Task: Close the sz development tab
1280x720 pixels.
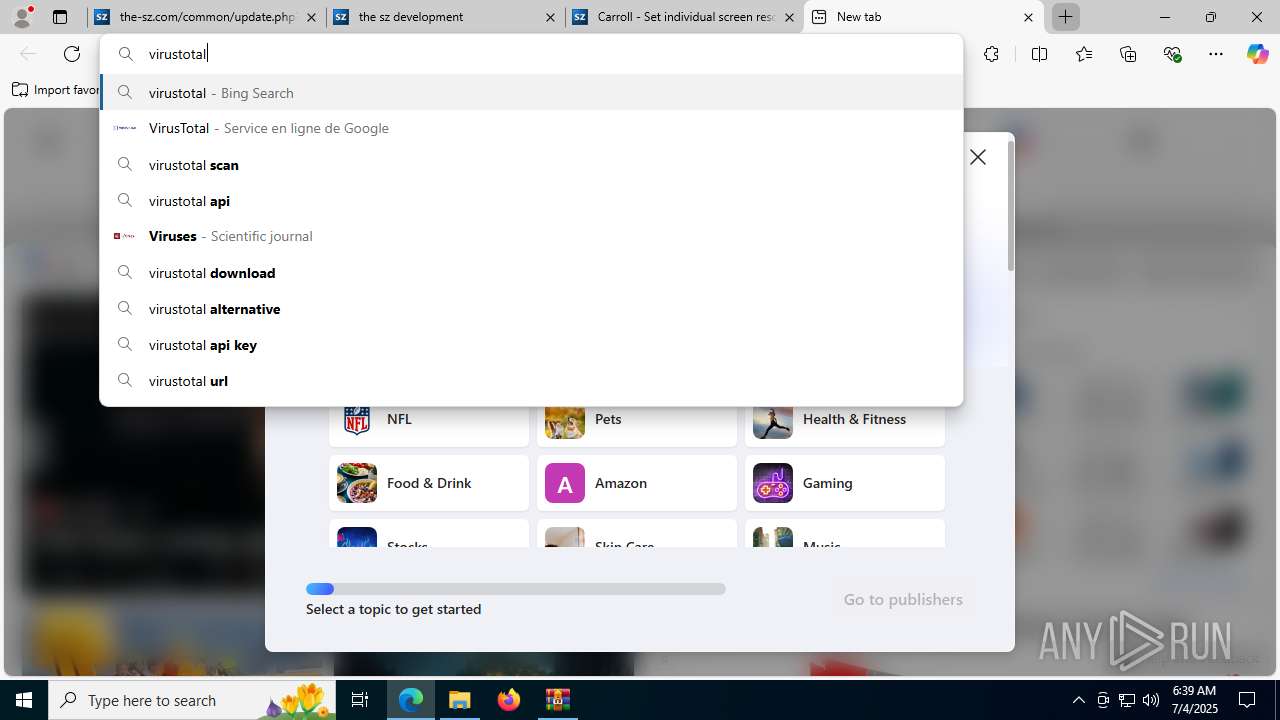Action: point(551,17)
